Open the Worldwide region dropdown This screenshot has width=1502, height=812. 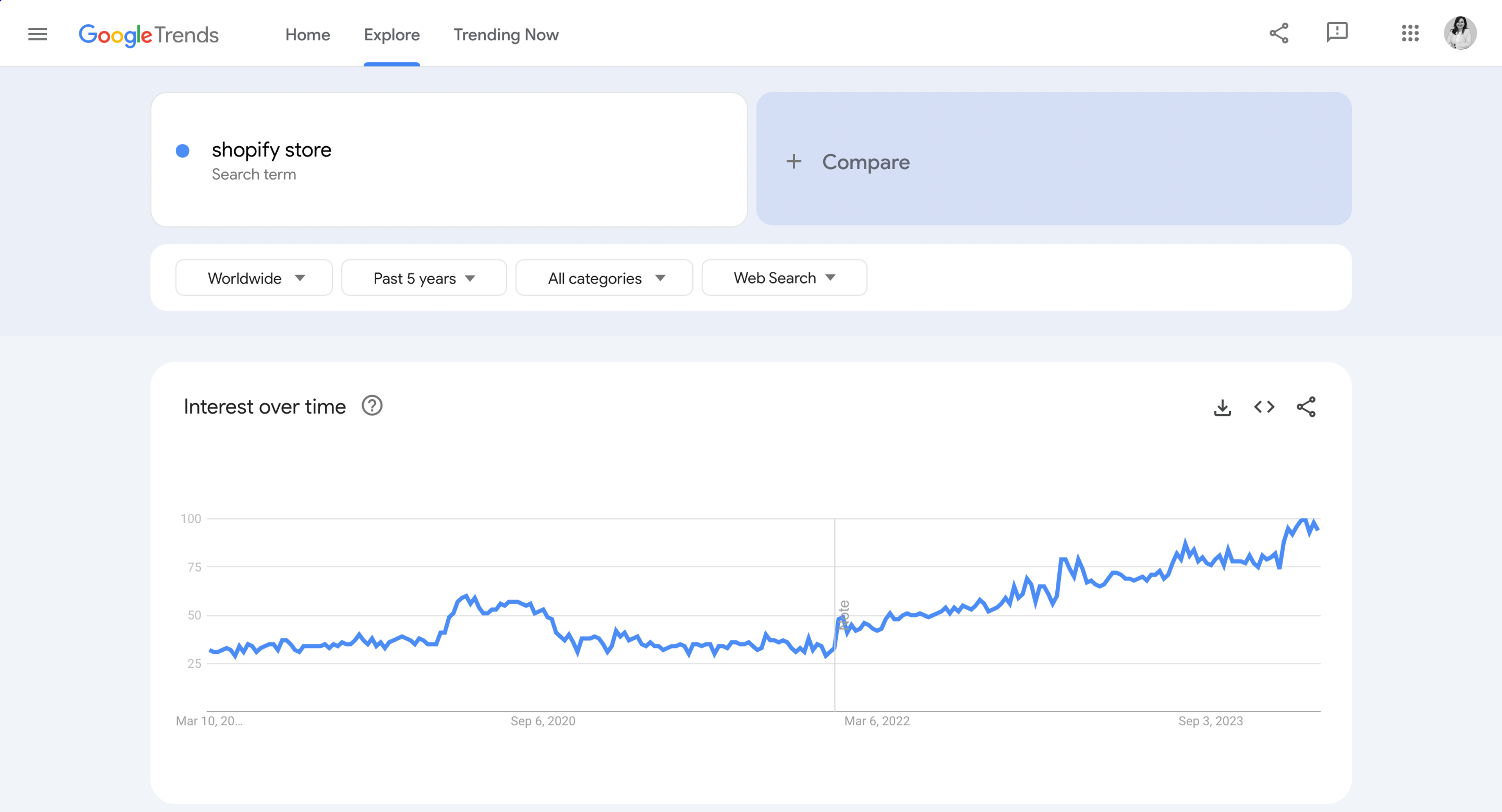coord(254,278)
